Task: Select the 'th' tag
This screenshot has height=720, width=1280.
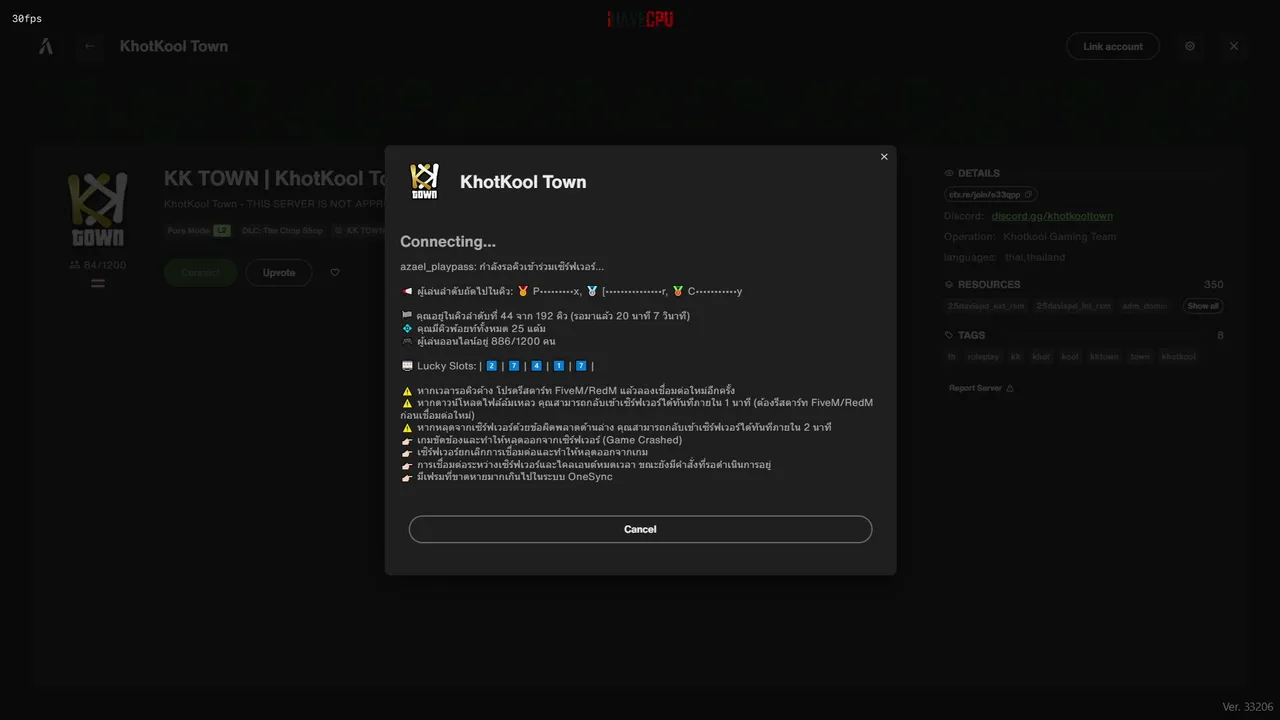Action: point(952,357)
